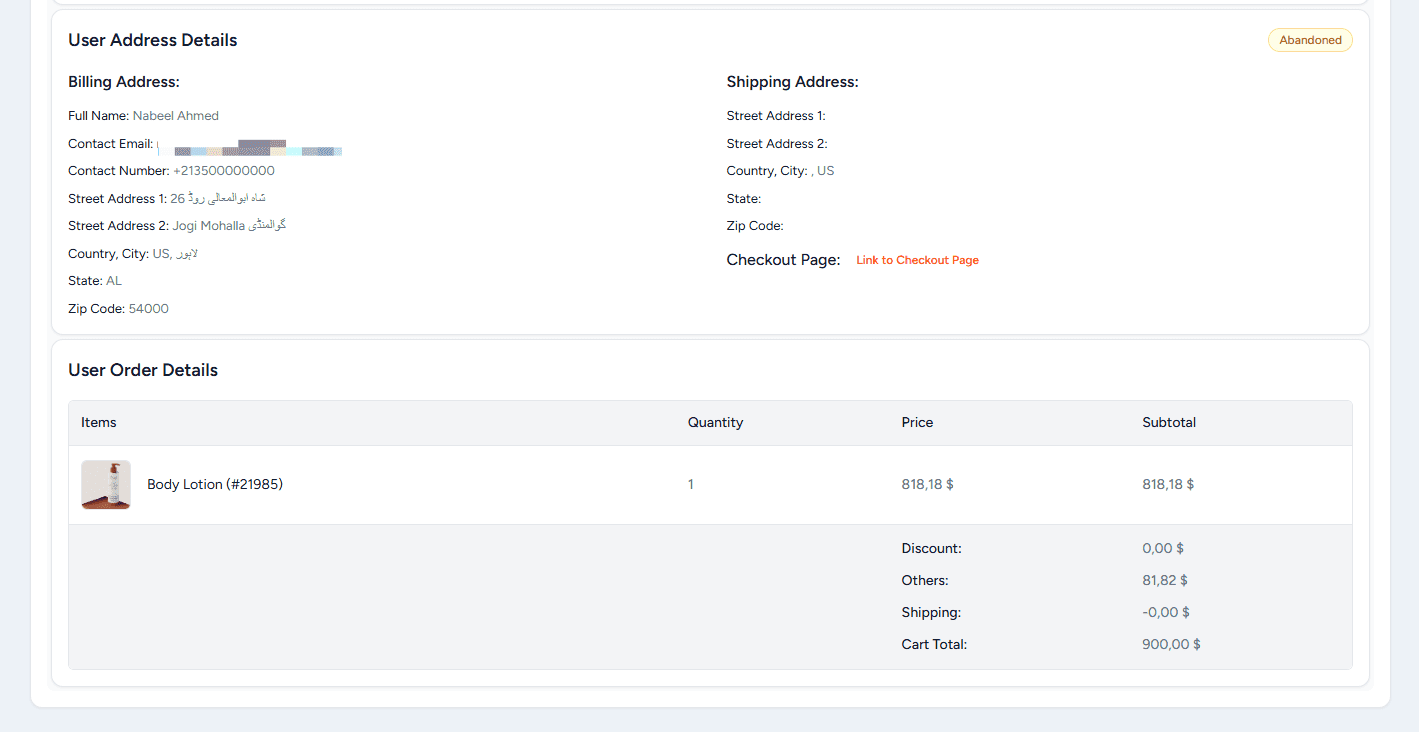Select the Body Lotion (#21985) item name
This screenshot has height=732, width=1419.
[x=215, y=485]
